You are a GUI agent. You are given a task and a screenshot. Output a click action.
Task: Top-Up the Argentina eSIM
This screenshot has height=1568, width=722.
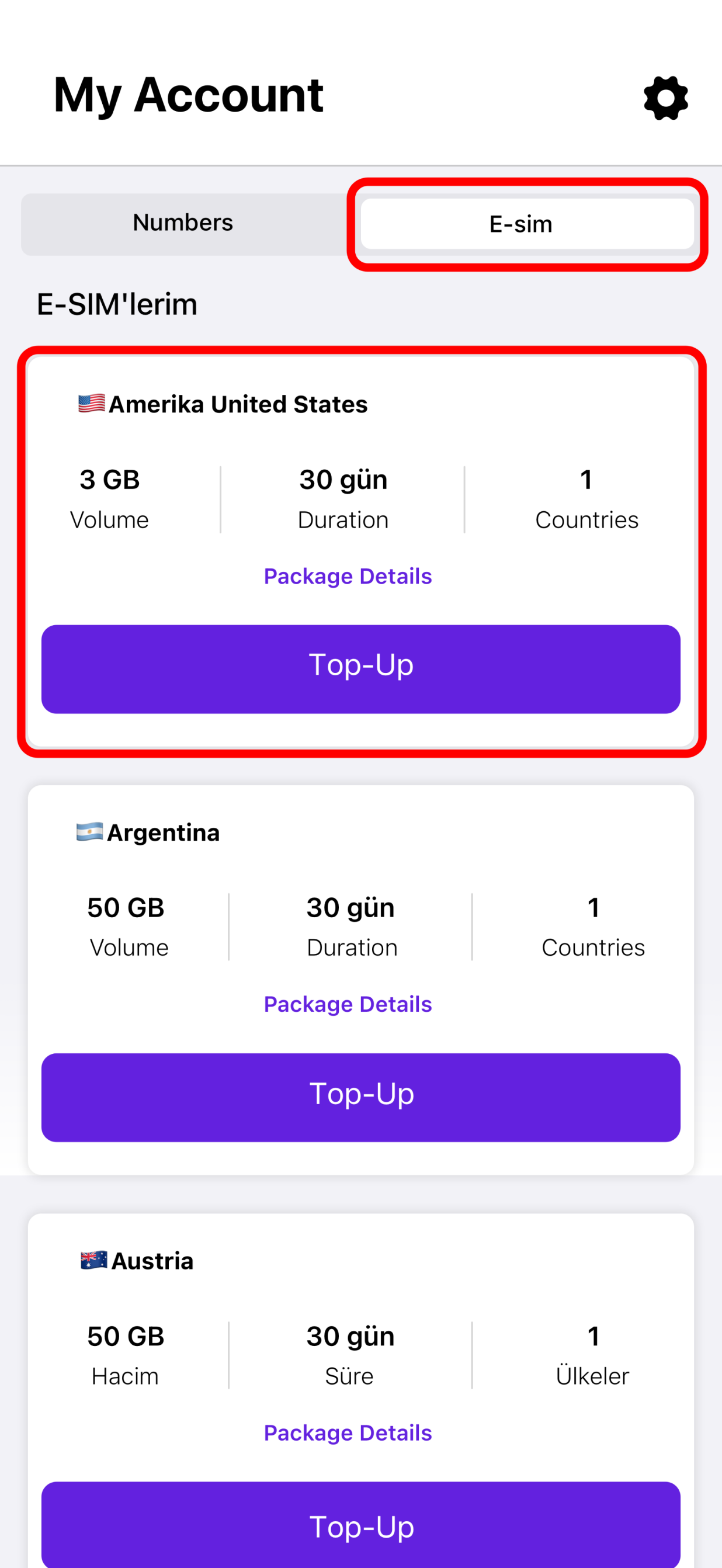(361, 1098)
